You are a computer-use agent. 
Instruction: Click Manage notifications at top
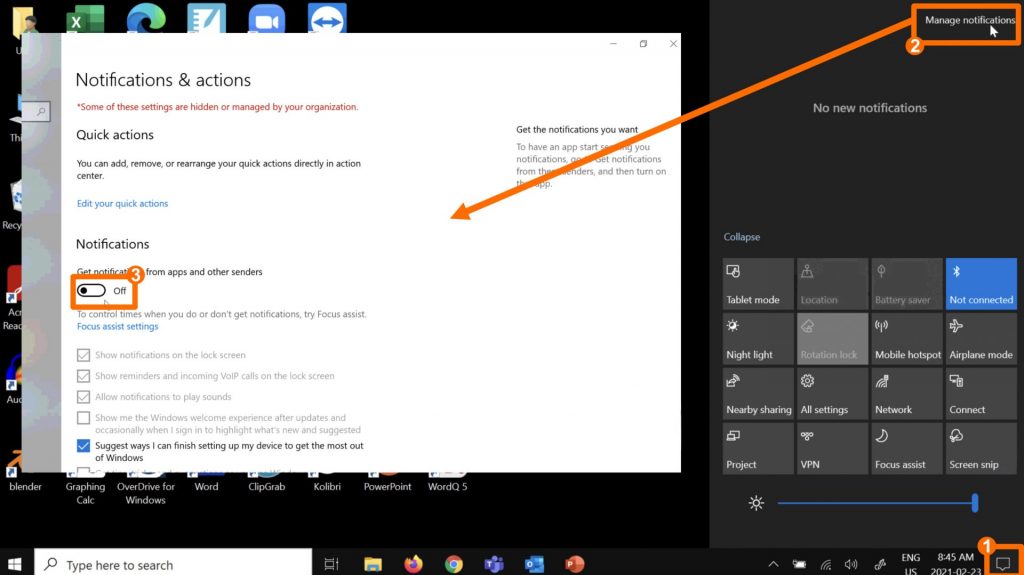(x=969, y=20)
